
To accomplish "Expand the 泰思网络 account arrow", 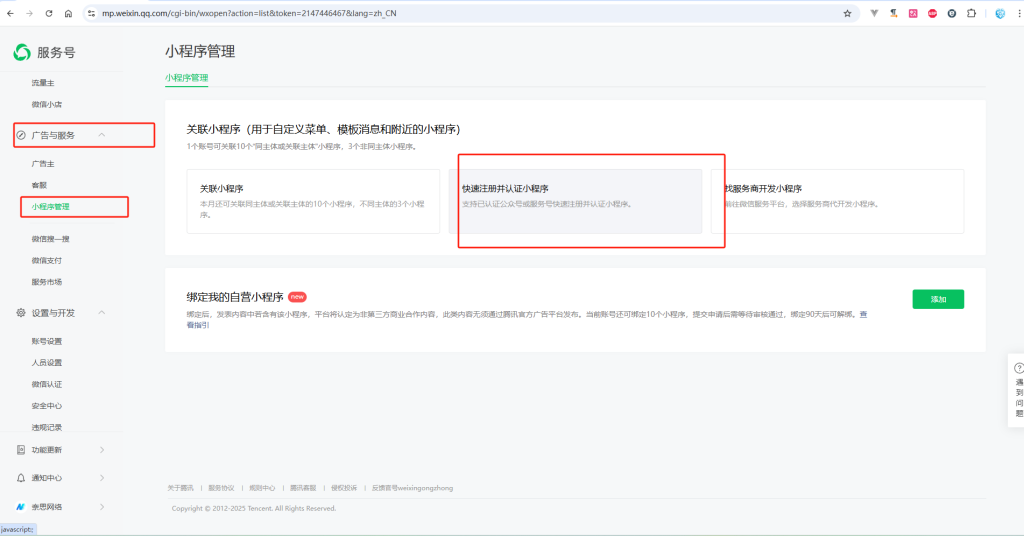I will pos(102,507).
